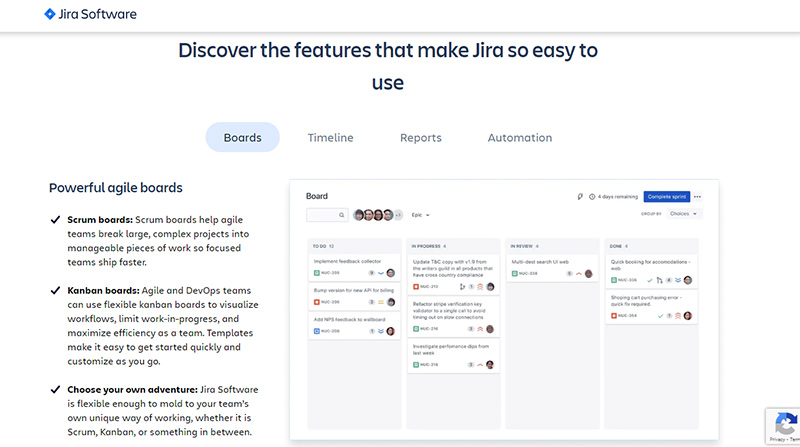Click assignee avatar on Multi-dest search card
Screen dimensions: 800x447
tap(588, 274)
